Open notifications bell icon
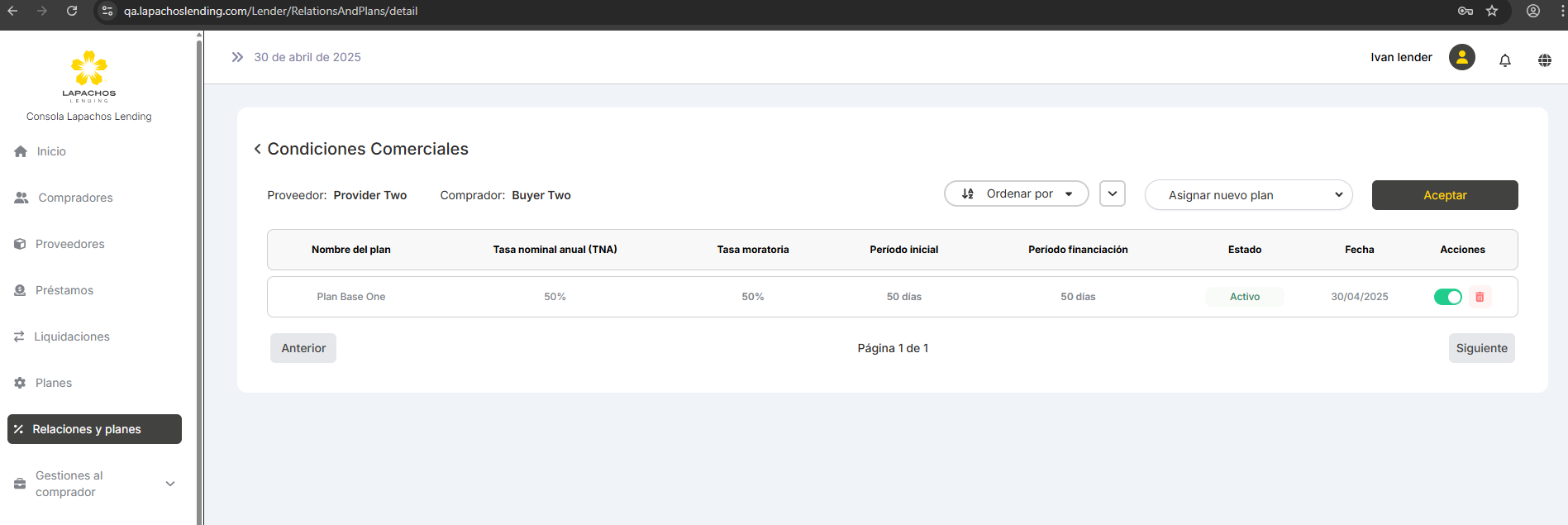 (x=1504, y=60)
